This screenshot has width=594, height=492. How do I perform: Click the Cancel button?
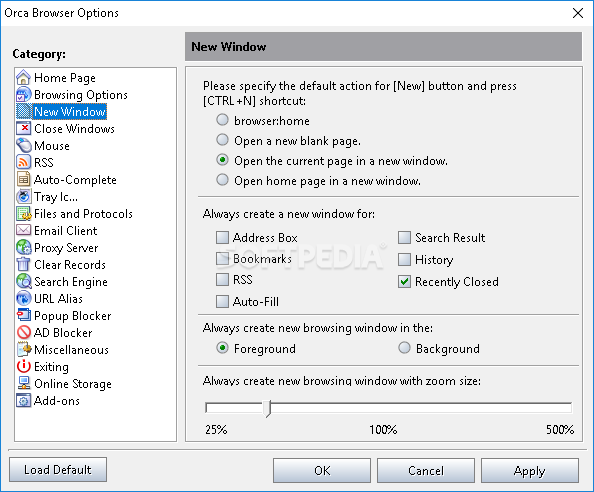pos(426,470)
